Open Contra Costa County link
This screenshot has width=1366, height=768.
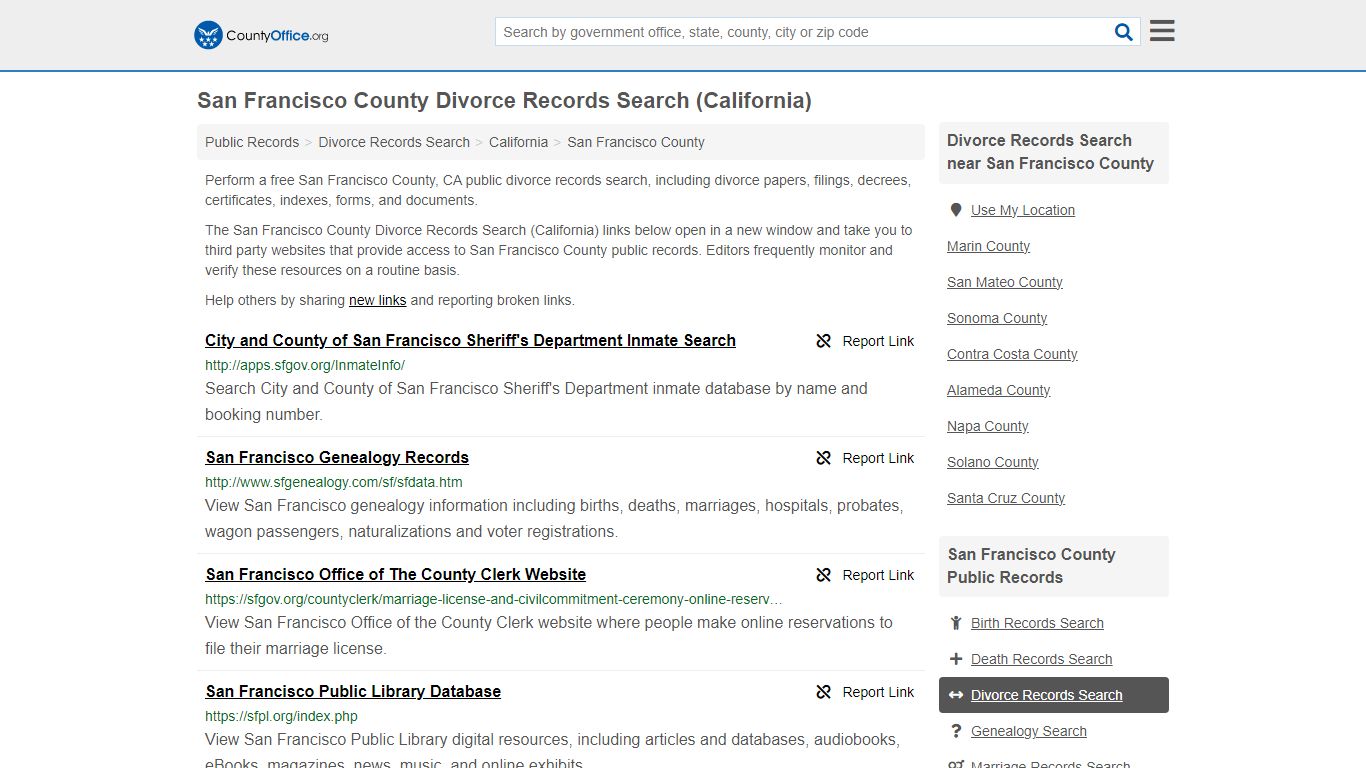[1012, 354]
